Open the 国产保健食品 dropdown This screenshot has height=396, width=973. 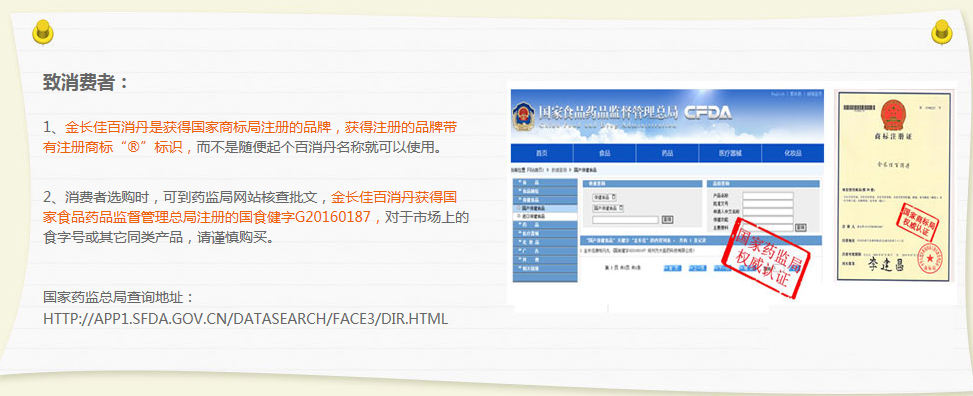[x=608, y=208]
